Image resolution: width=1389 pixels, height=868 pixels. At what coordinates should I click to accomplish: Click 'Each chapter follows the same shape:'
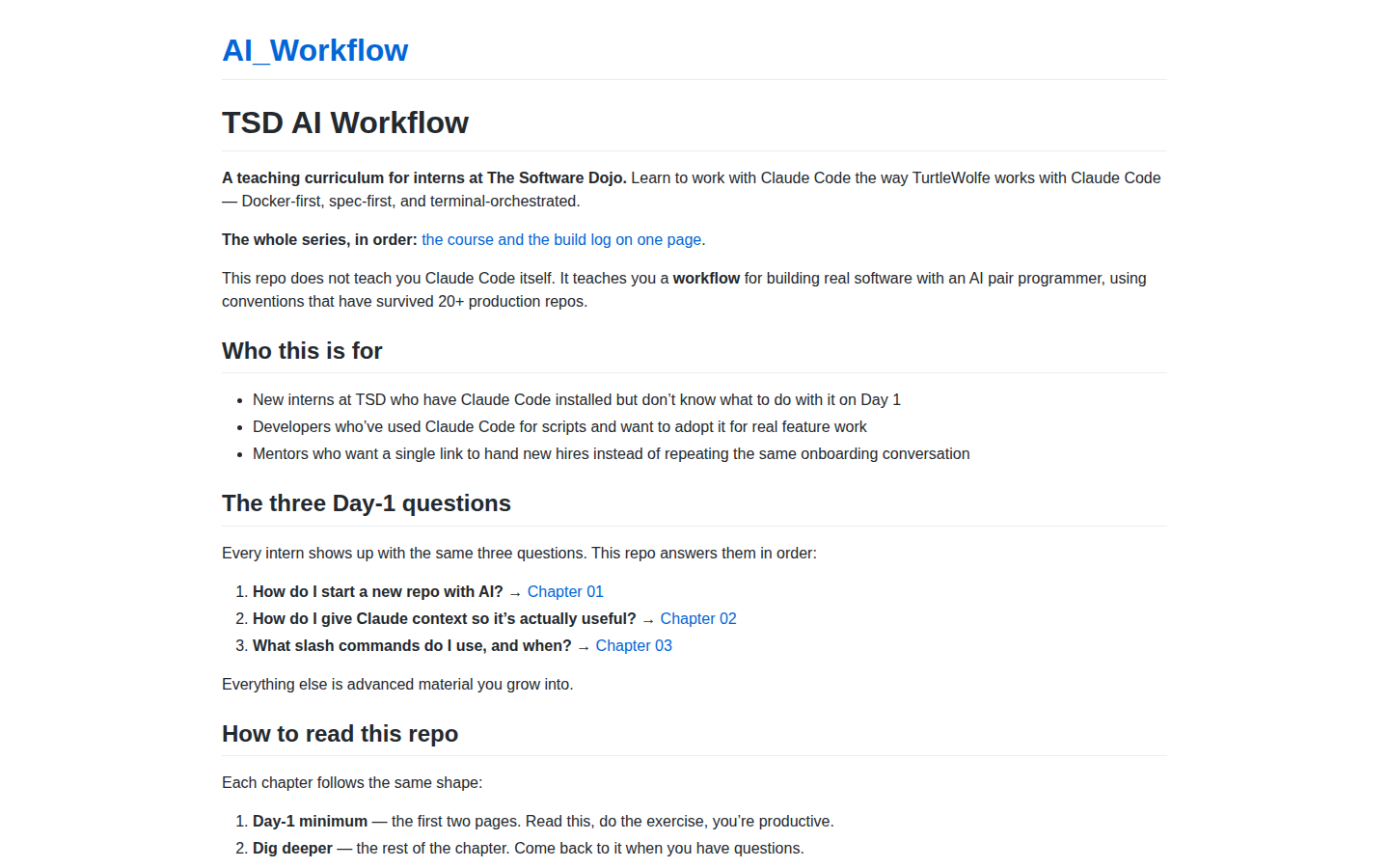(x=352, y=782)
